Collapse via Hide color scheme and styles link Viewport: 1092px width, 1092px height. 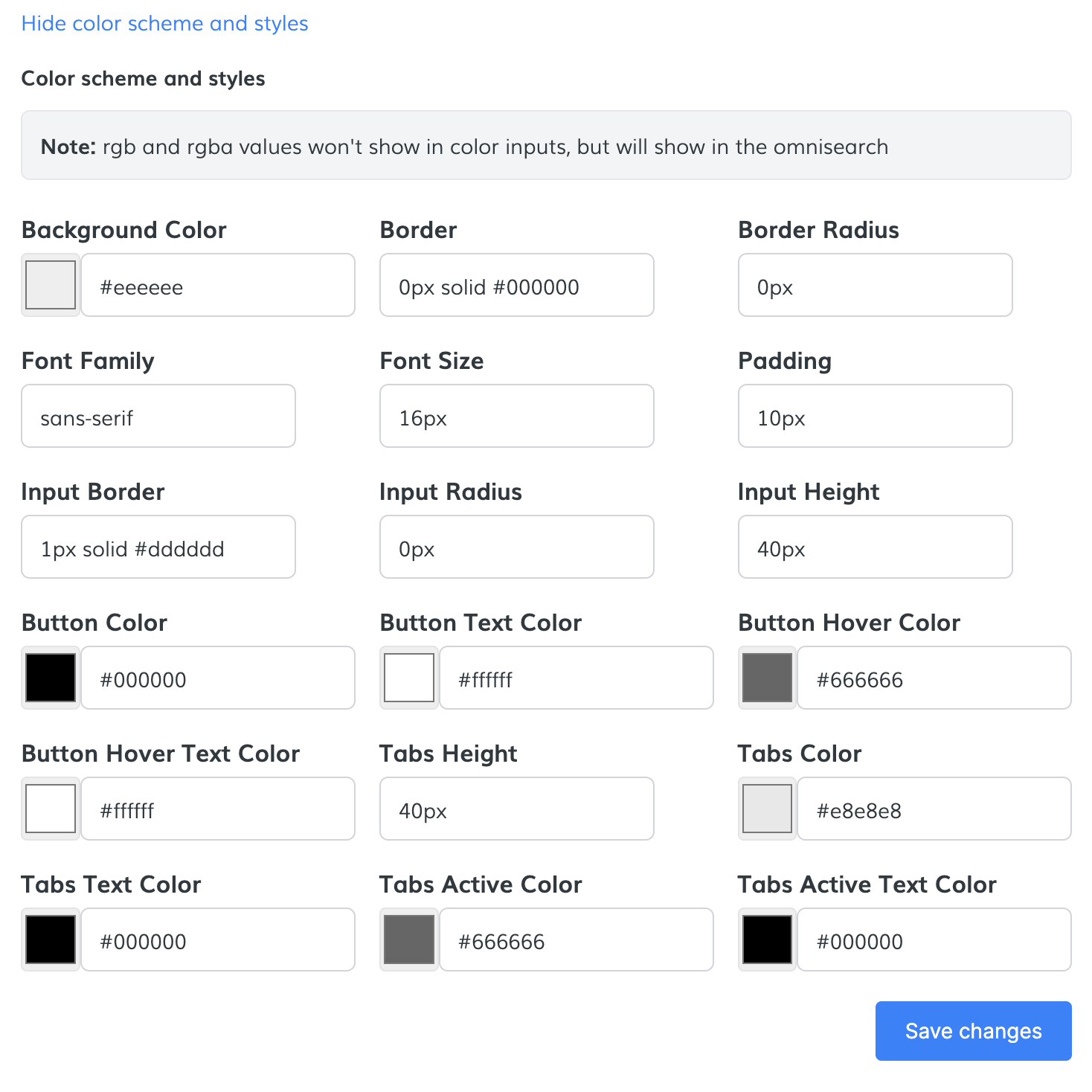[x=164, y=23]
